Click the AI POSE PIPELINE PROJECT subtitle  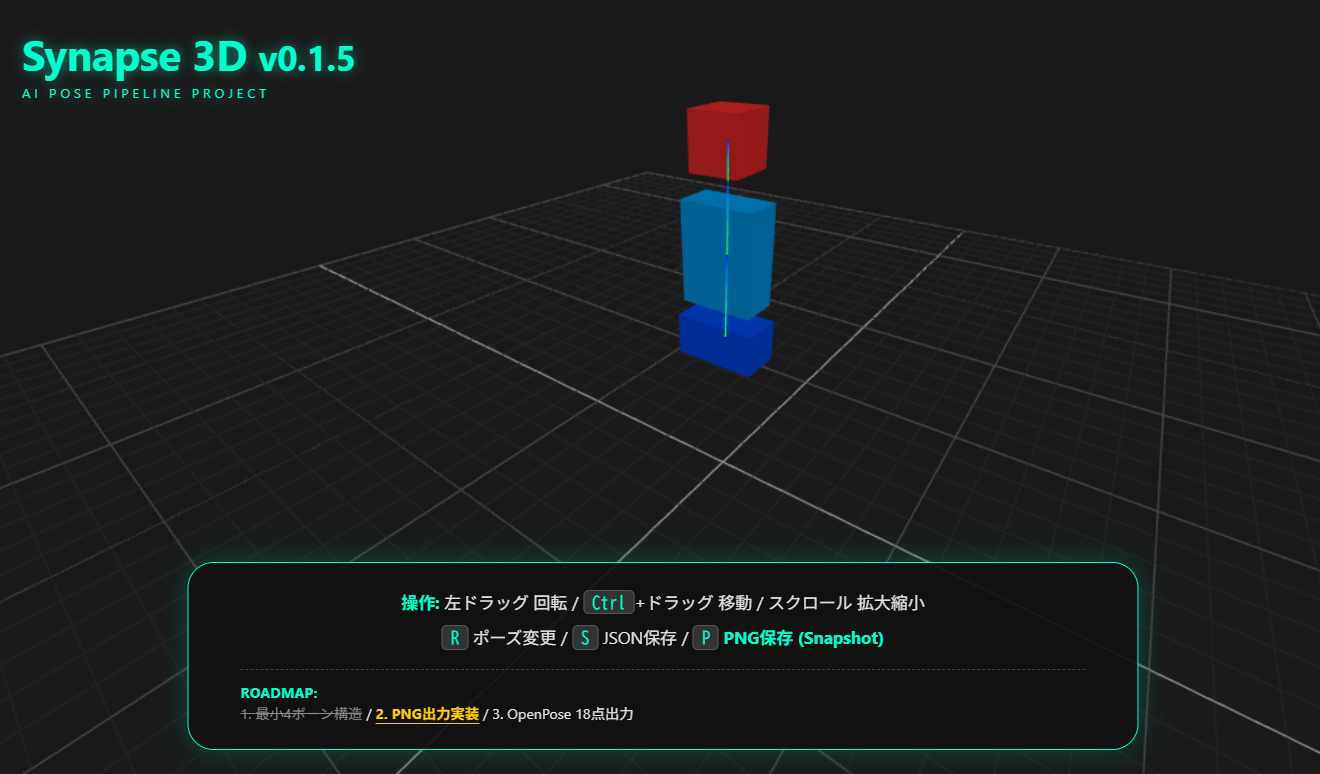(x=145, y=94)
